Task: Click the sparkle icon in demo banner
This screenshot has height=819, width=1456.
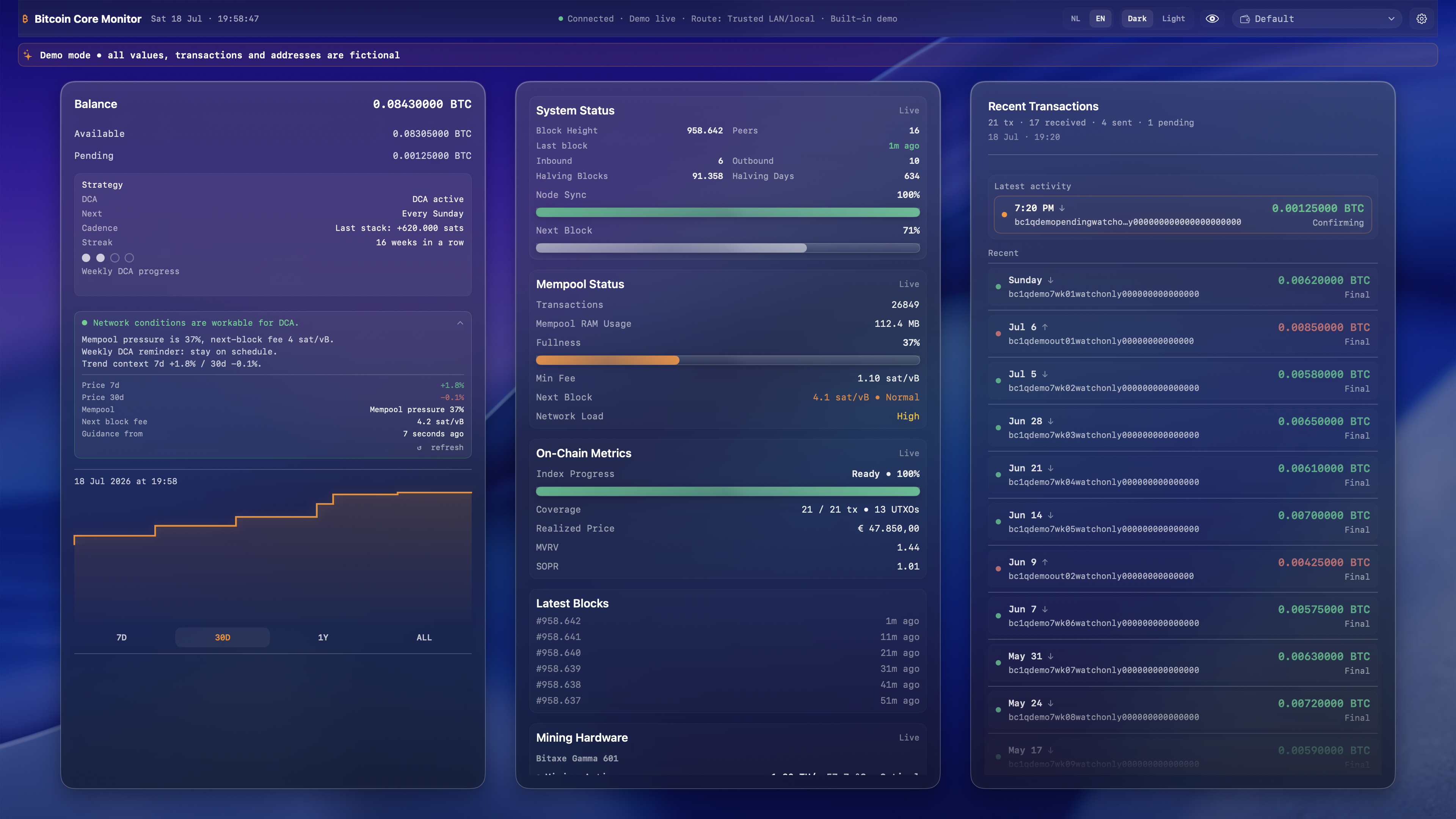Action: point(28,55)
